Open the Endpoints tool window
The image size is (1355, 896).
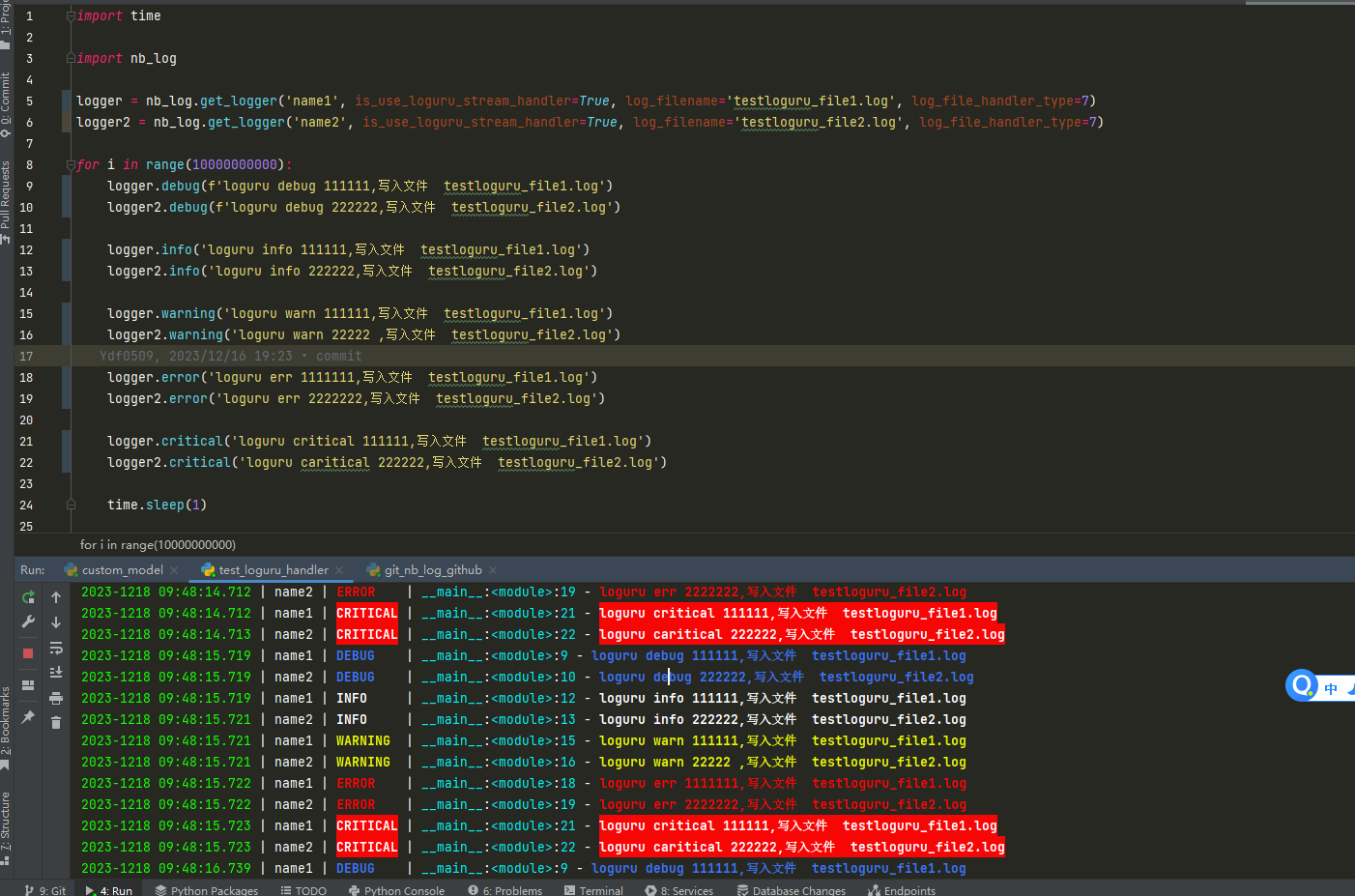click(x=901, y=890)
